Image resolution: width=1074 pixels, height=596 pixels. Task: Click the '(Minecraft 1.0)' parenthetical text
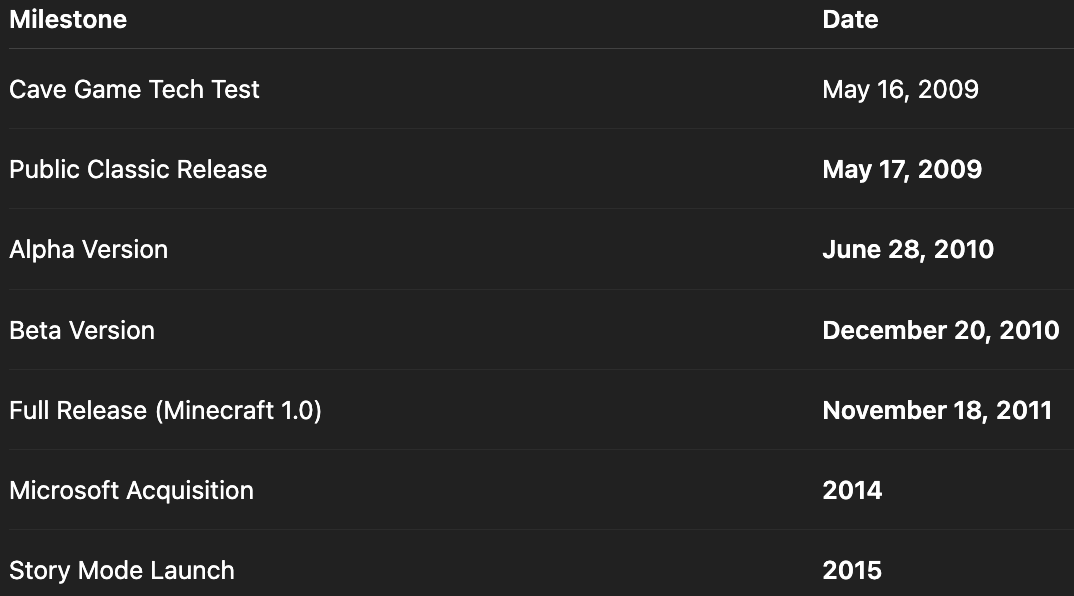[x=238, y=410]
